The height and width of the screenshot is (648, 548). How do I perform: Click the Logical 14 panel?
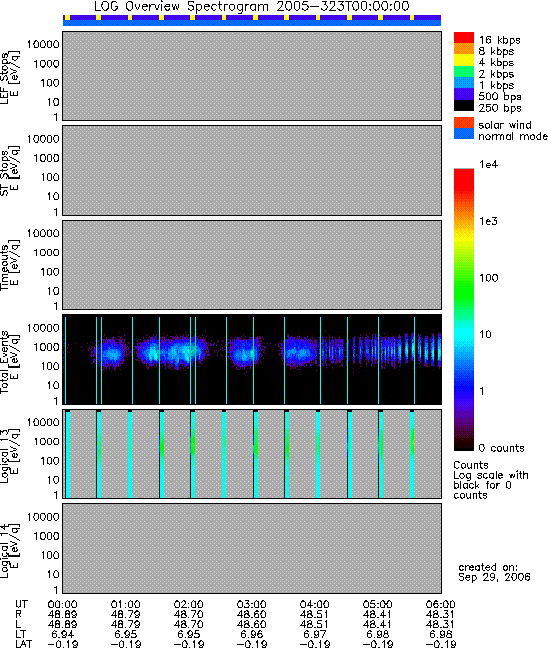252,548
